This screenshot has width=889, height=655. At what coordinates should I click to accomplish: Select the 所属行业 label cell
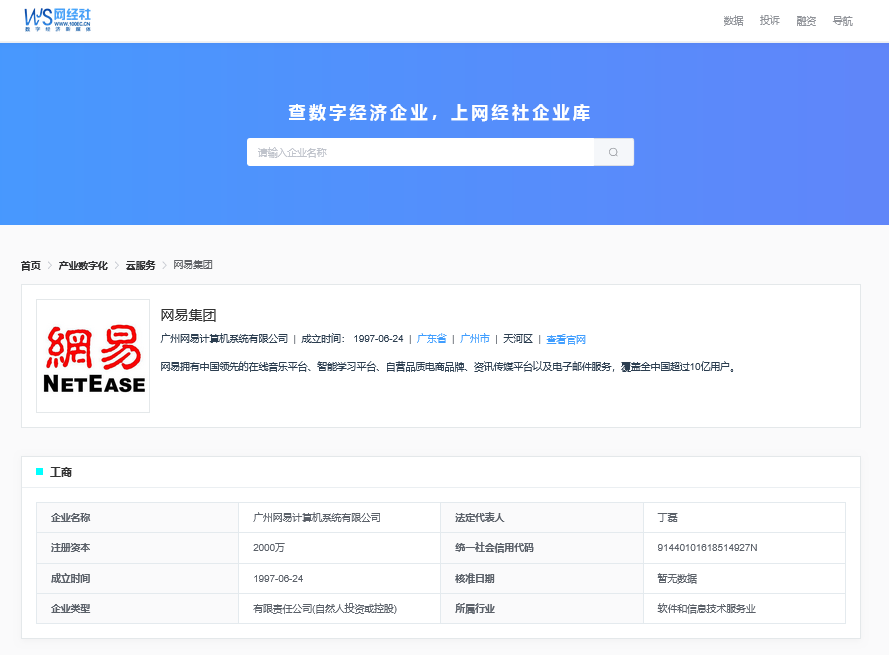[541, 608]
